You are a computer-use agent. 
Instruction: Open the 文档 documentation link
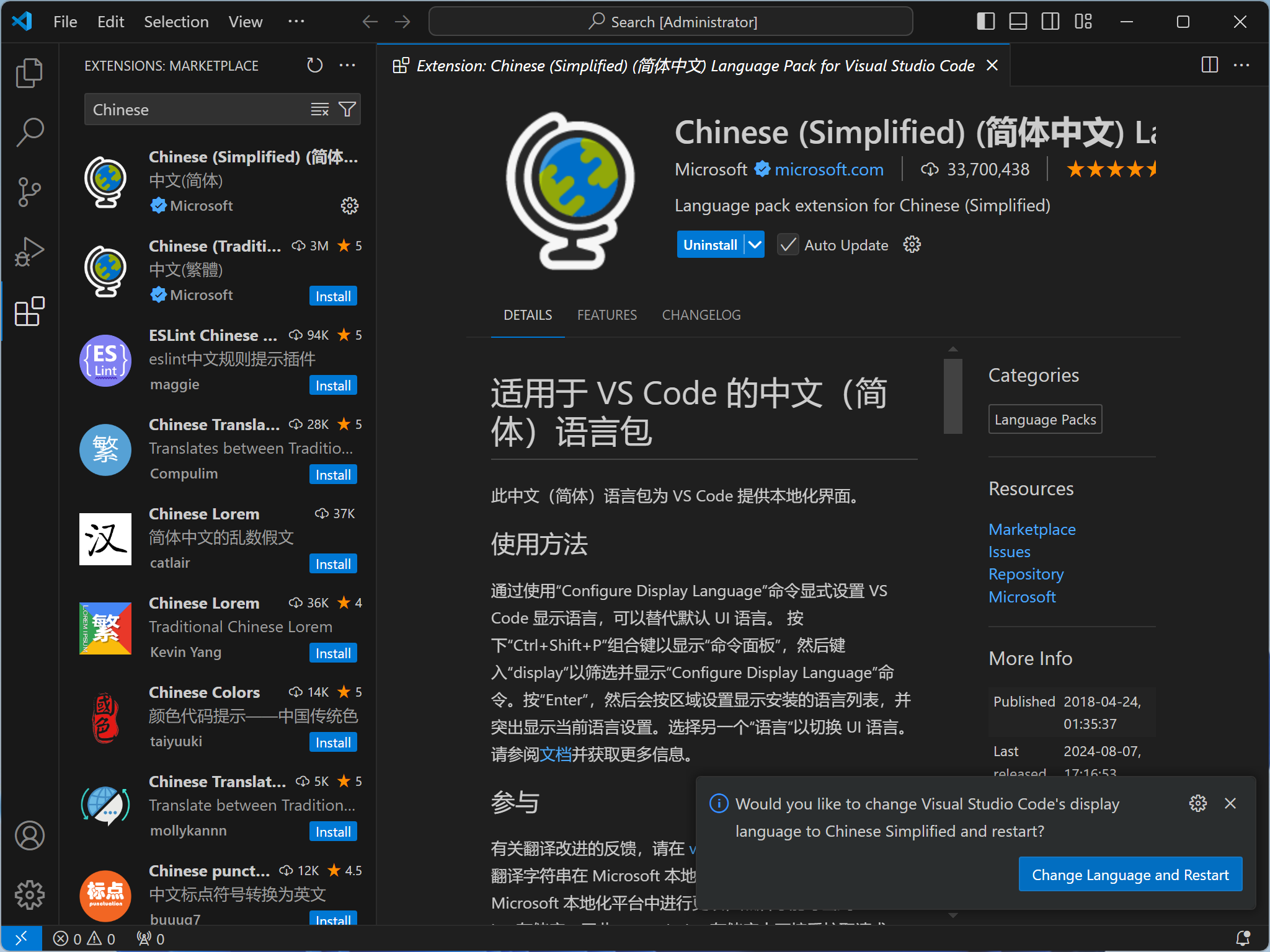click(x=556, y=754)
